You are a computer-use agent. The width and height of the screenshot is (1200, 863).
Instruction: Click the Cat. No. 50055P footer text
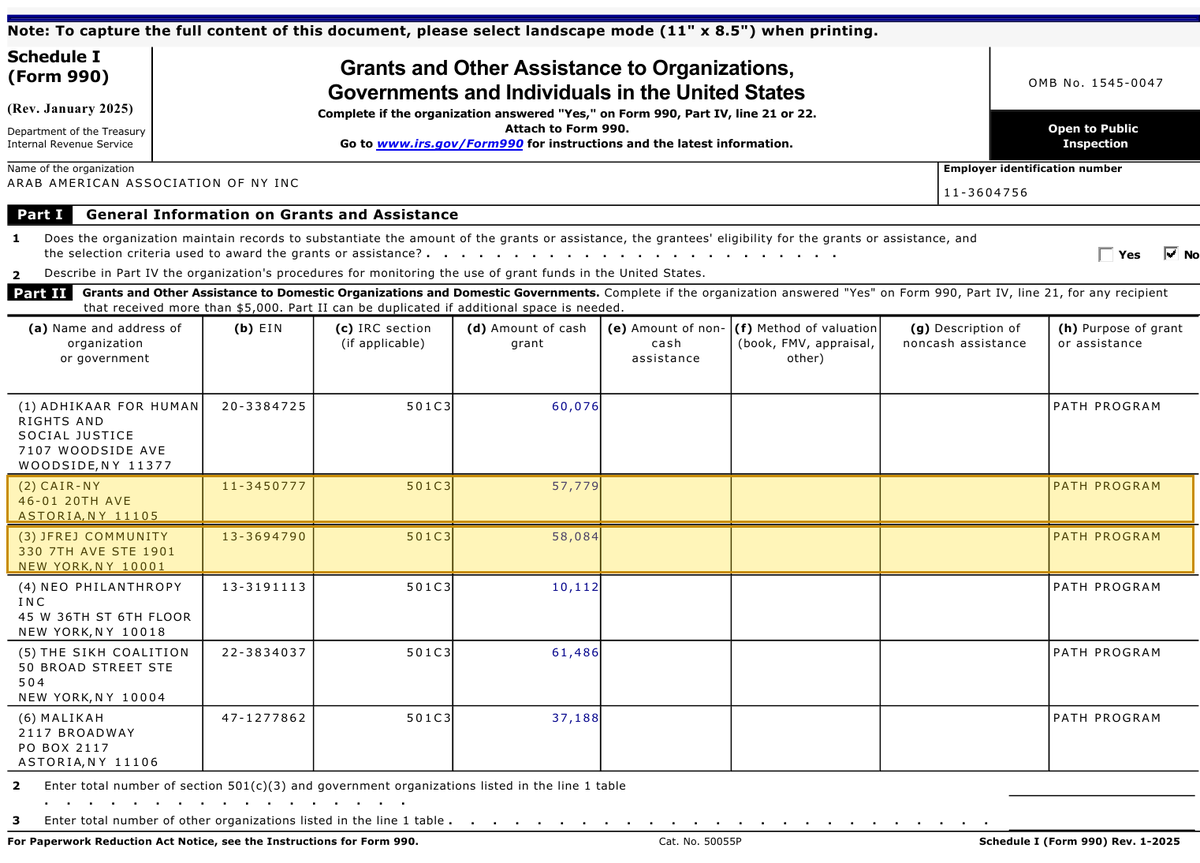pos(700,842)
